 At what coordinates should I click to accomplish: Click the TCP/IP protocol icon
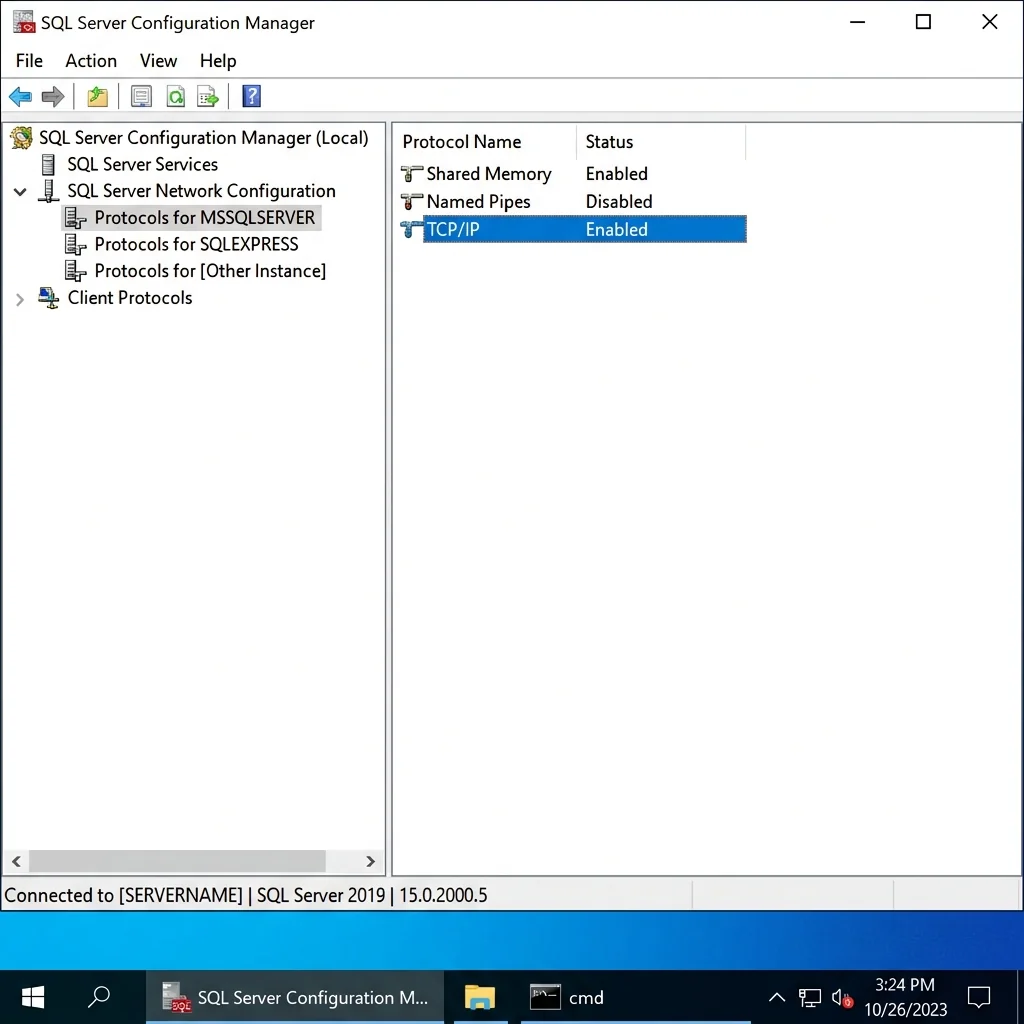point(411,229)
